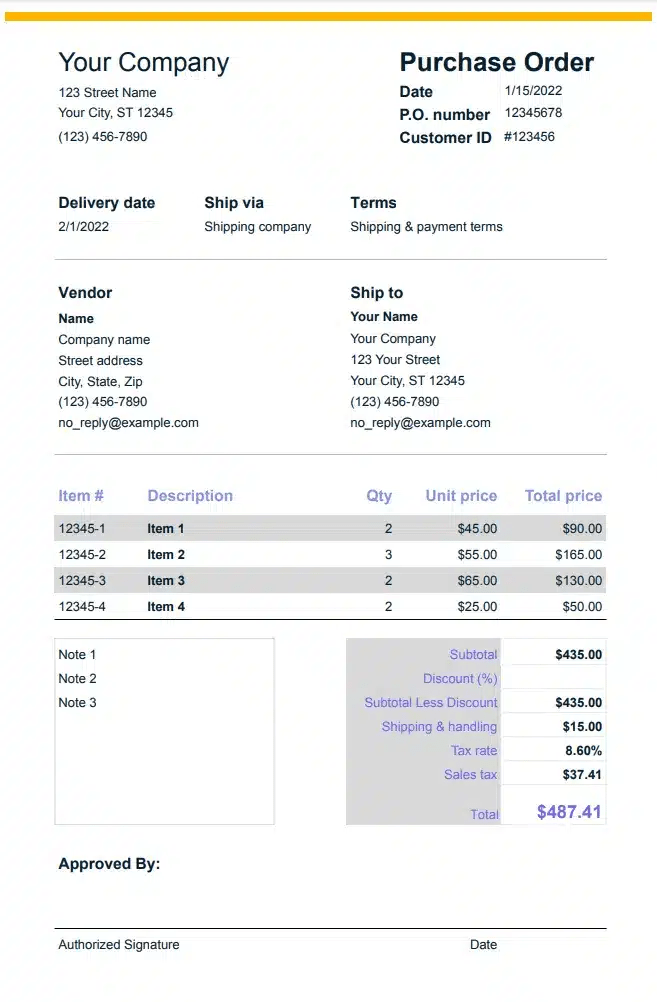Viewport: 657px width, 1002px height.
Task: Click the Shipping company text under Ship via
Action: (257, 227)
